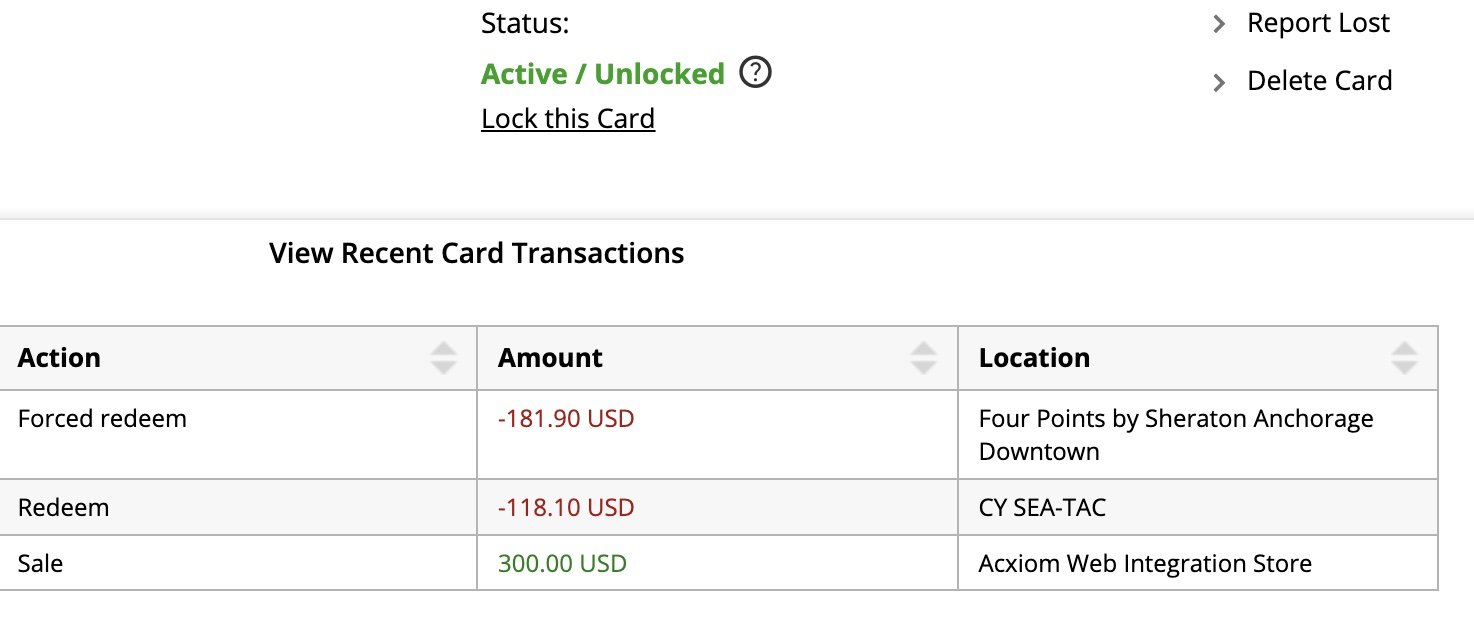Click the chevron next to Delete Card
This screenshot has height=622, width=1474.
tap(1218, 83)
